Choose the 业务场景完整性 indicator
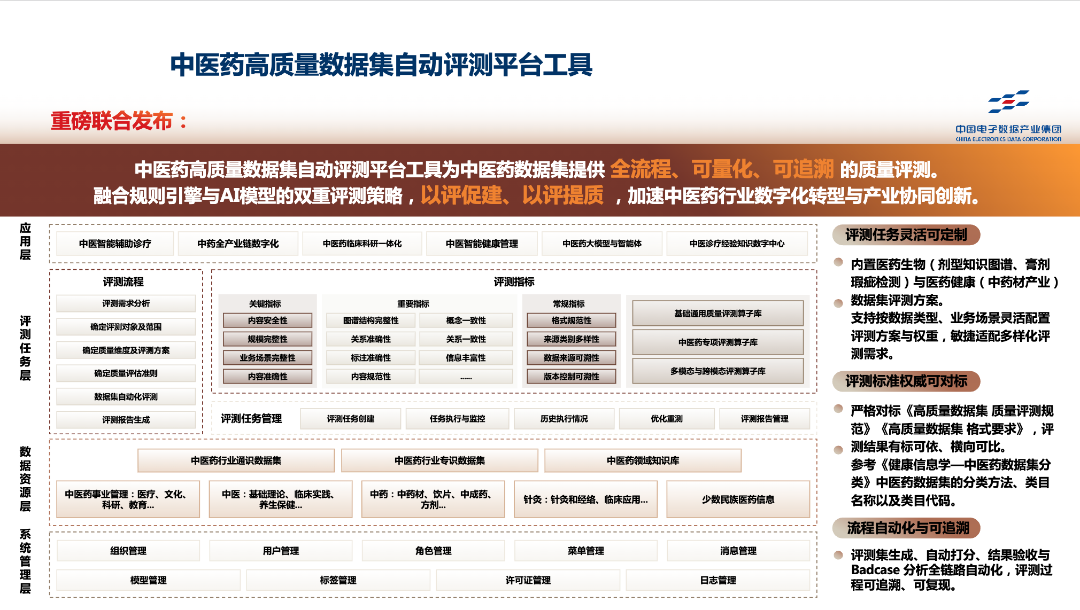 click(267, 358)
